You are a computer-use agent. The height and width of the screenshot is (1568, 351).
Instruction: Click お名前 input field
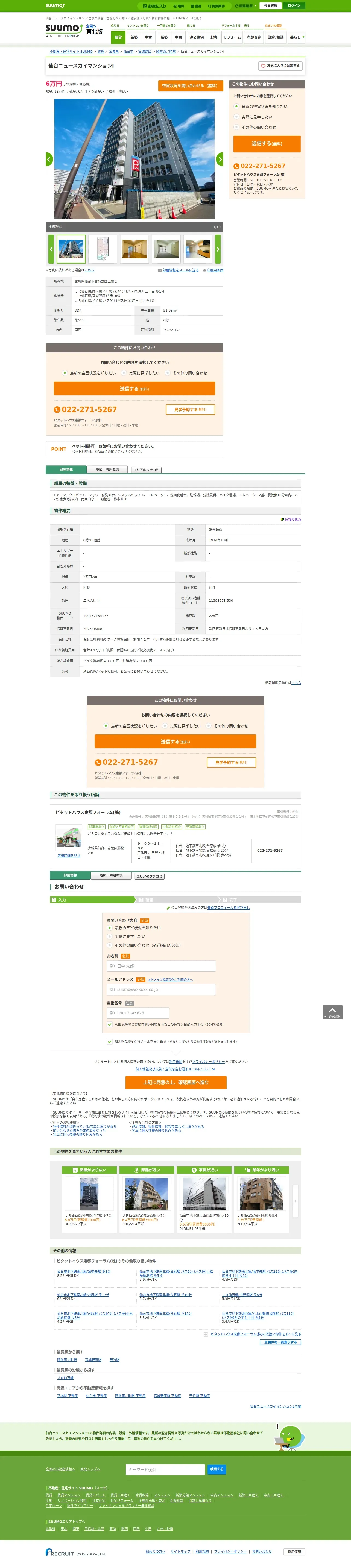162,966
